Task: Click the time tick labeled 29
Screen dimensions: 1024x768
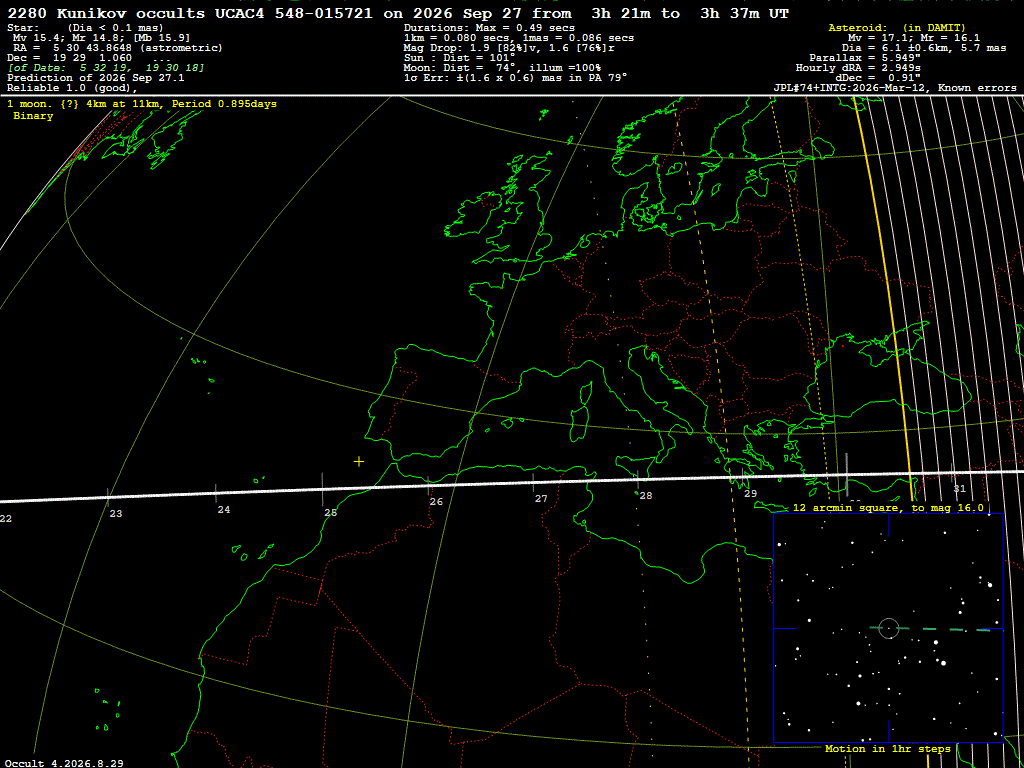Action: click(x=750, y=494)
